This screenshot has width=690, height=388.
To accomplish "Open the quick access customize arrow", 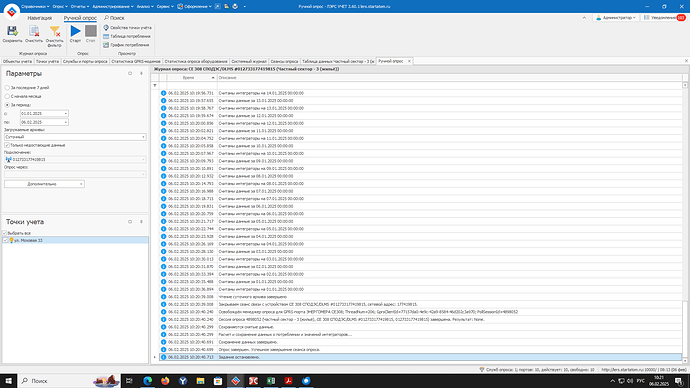I will [x=245, y=7].
